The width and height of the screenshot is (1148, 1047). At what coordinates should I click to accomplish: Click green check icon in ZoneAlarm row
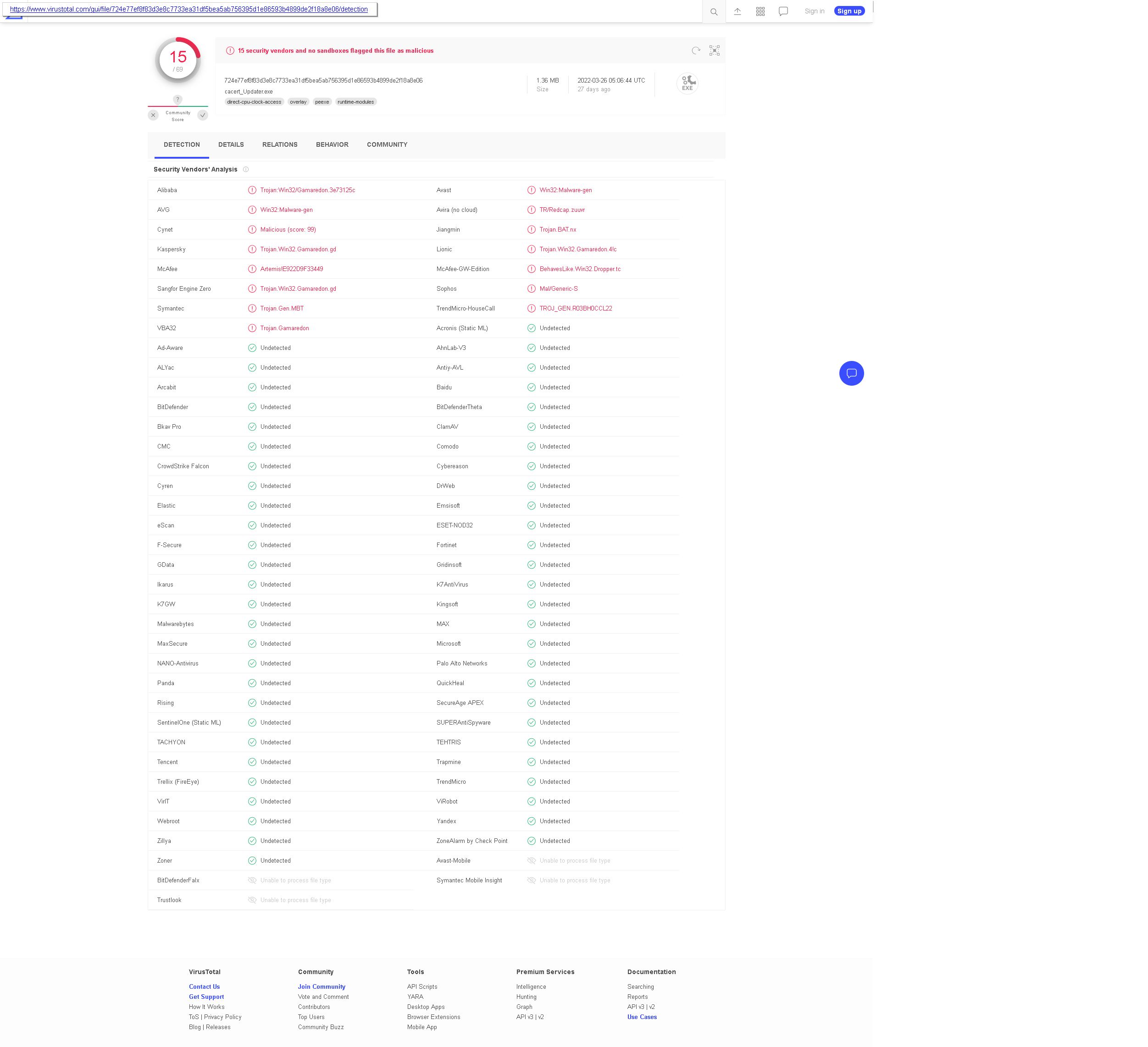pyautogui.click(x=531, y=841)
